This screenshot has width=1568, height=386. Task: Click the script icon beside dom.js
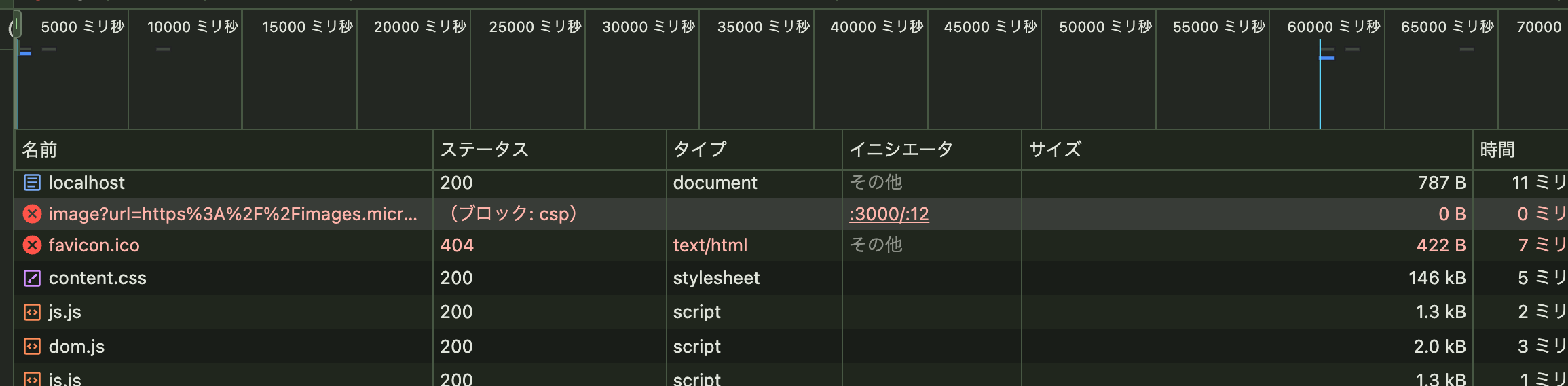click(32, 347)
